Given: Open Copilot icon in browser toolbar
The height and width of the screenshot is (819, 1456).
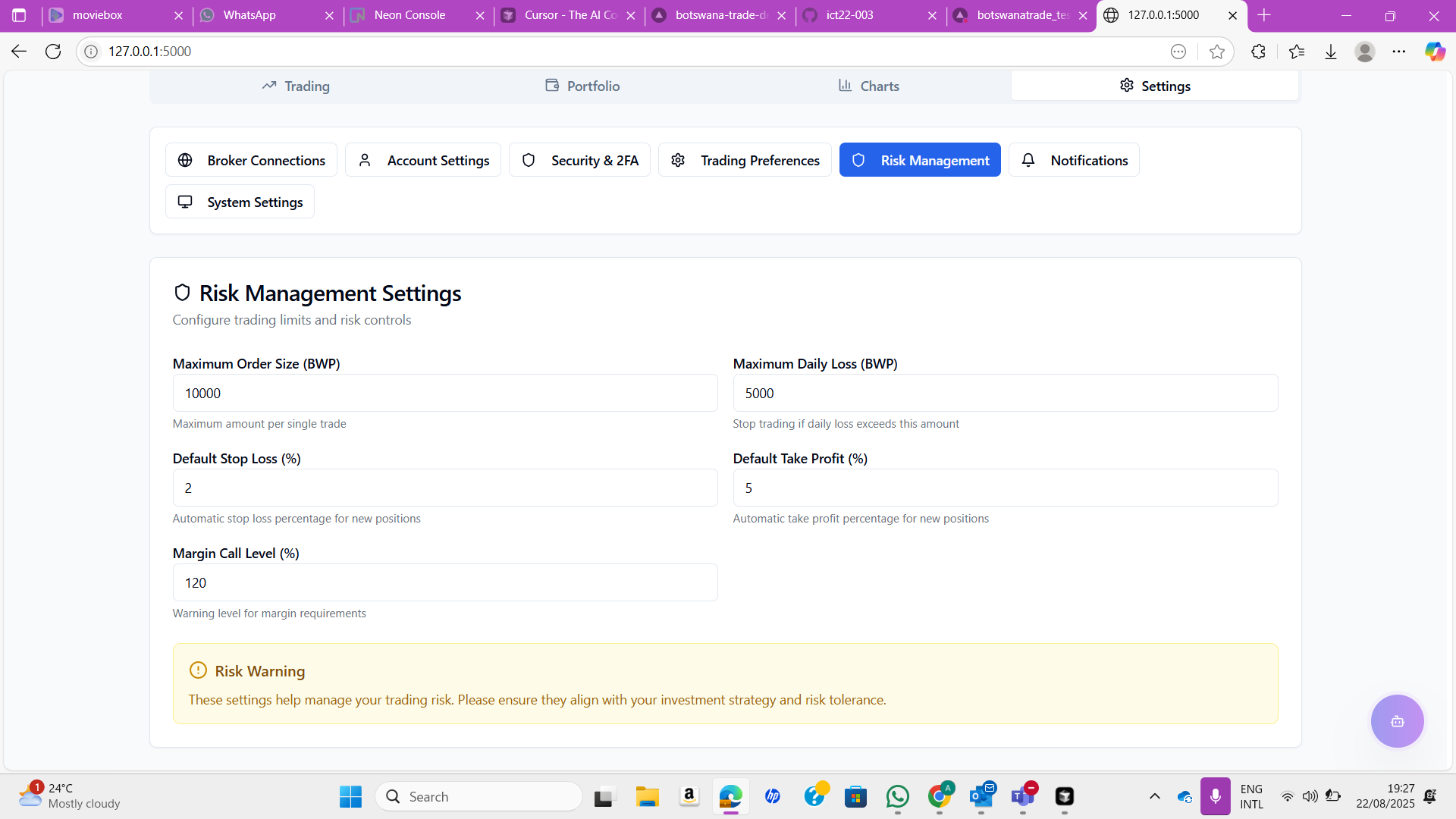Looking at the screenshot, I should (x=1434, y=52).
